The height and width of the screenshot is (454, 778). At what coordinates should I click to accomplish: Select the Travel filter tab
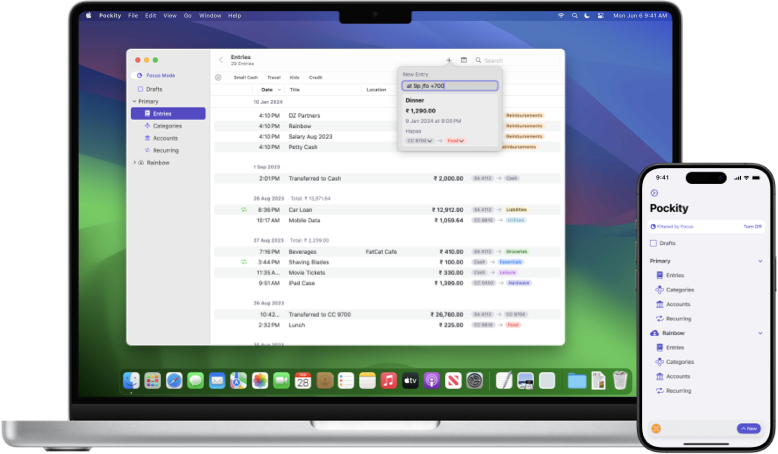click(274, 77)
